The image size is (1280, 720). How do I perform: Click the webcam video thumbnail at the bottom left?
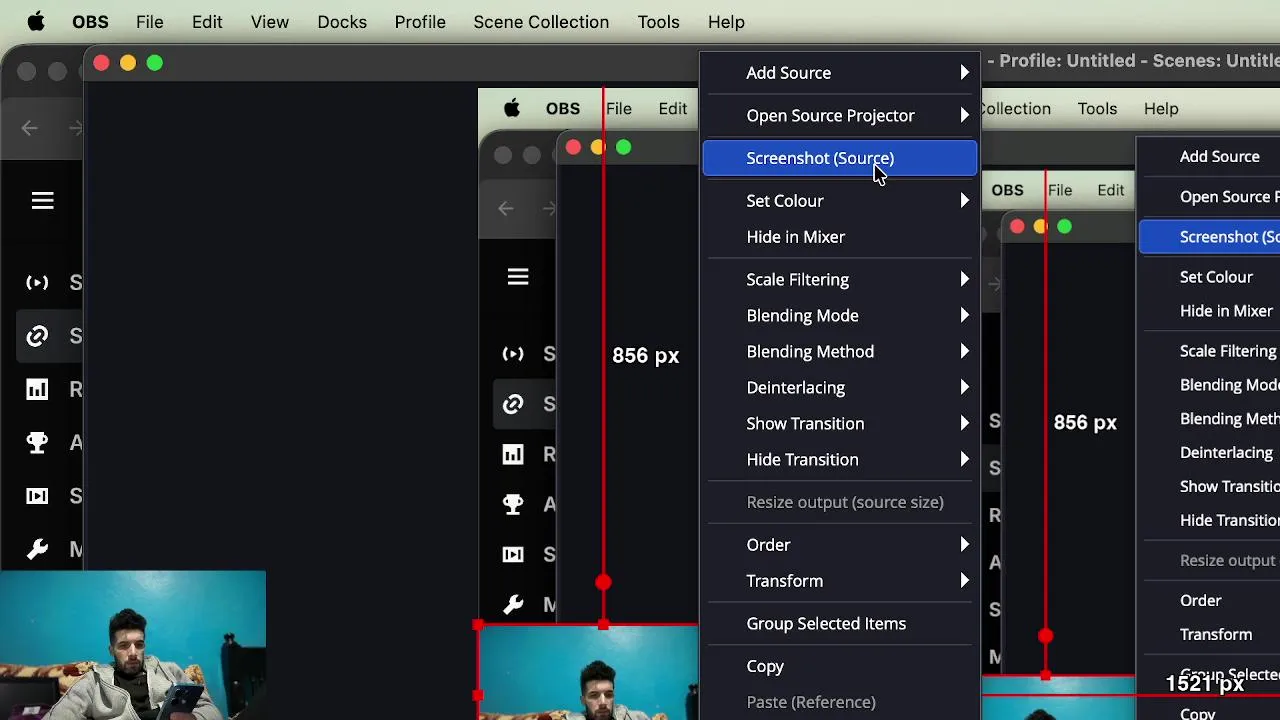(133, 645)
